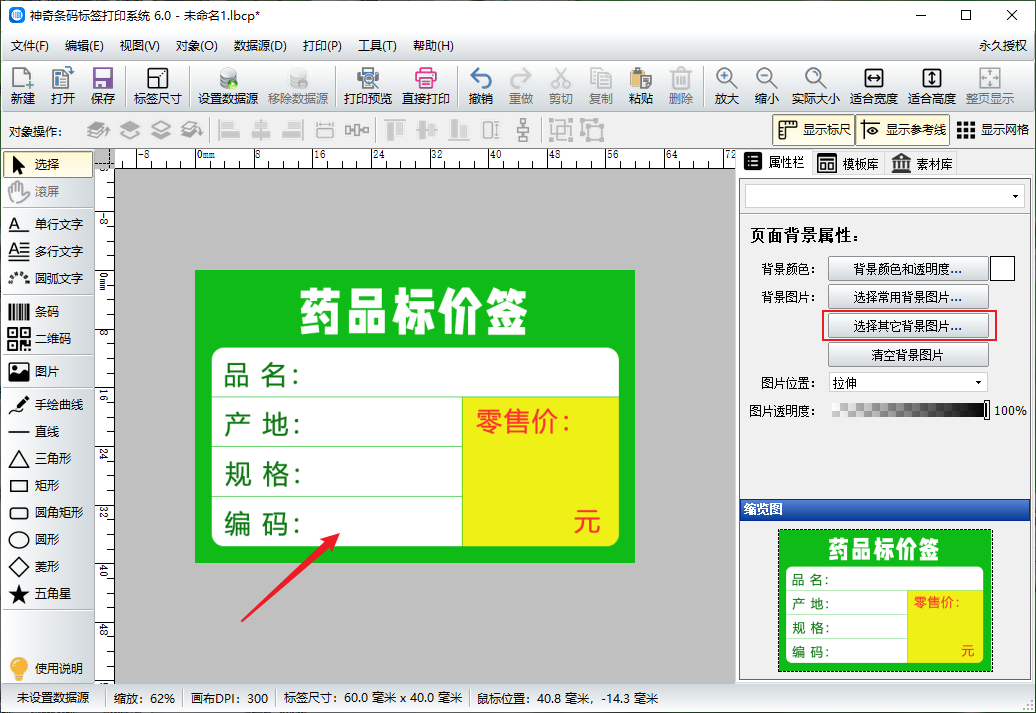Select the 多行文字 multi-line text tool

(x=48, y=251)
